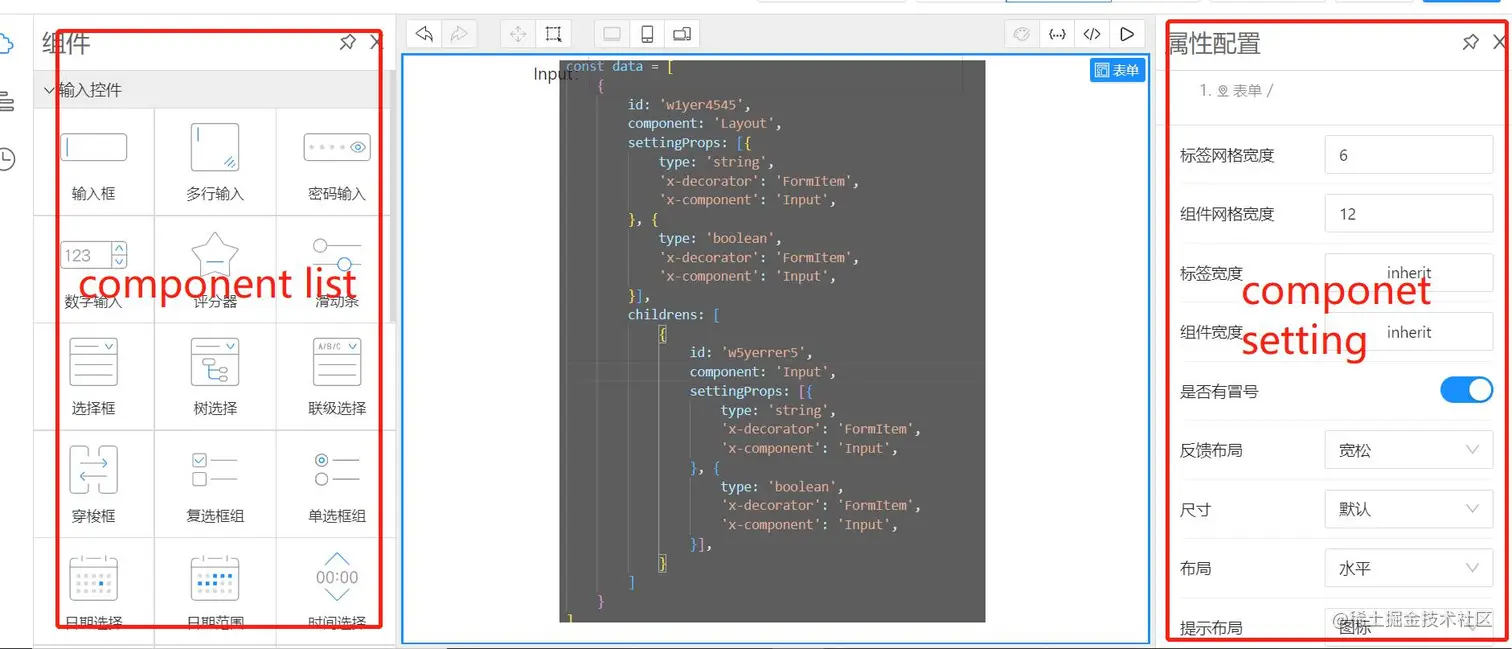Select the 单选框组 component

337,484
